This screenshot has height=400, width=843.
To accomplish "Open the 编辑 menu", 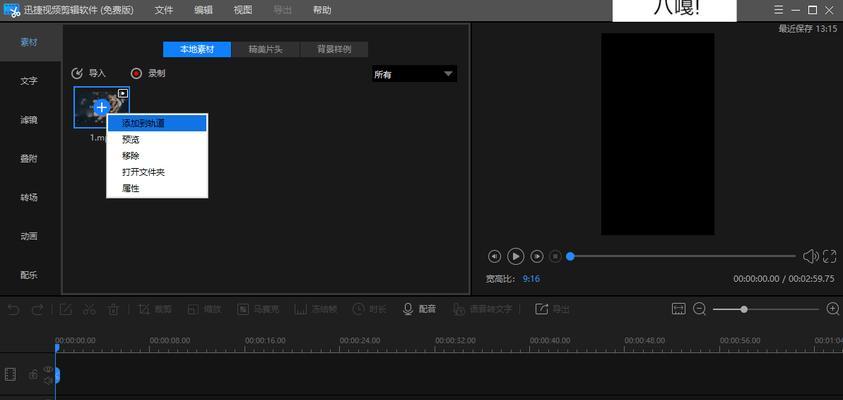I will pos(203,10).
